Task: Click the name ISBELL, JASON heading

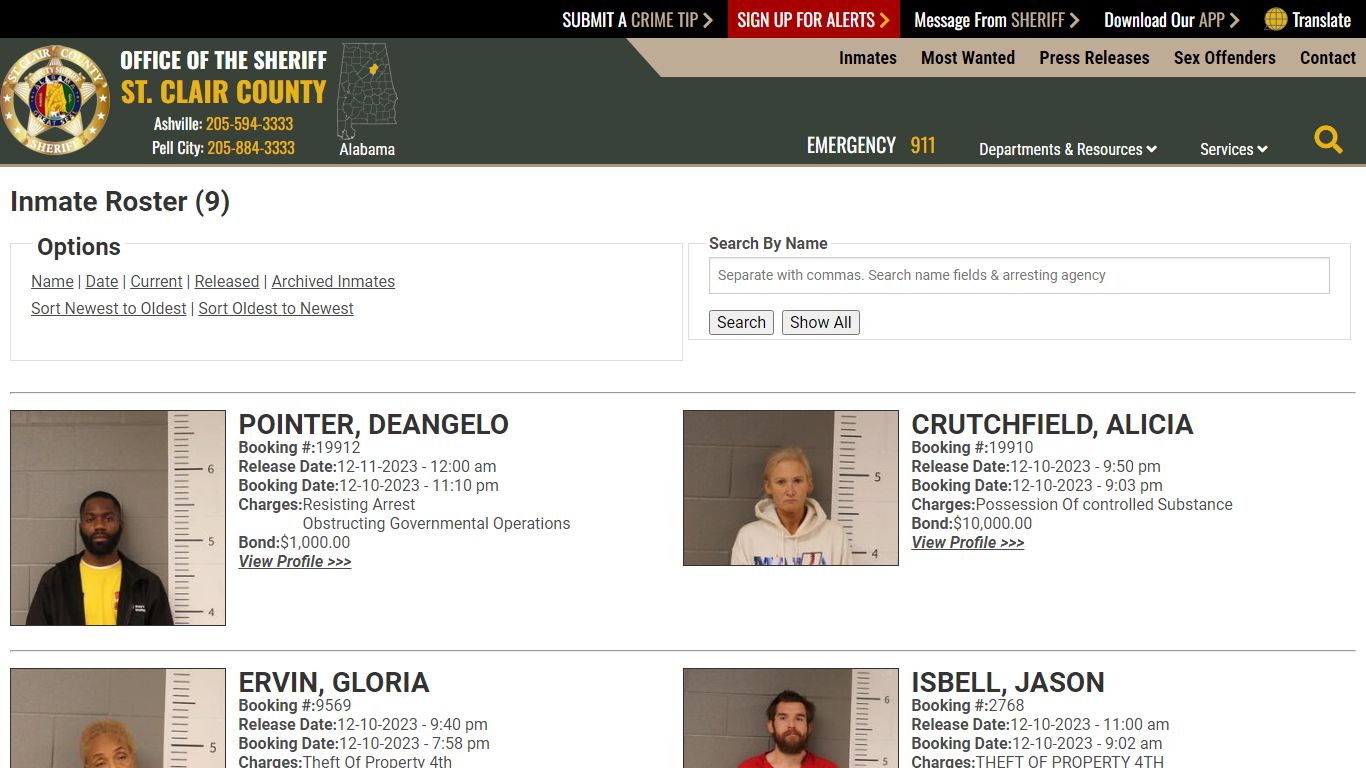Action: pyautogui.click(x=1008, y=682)
